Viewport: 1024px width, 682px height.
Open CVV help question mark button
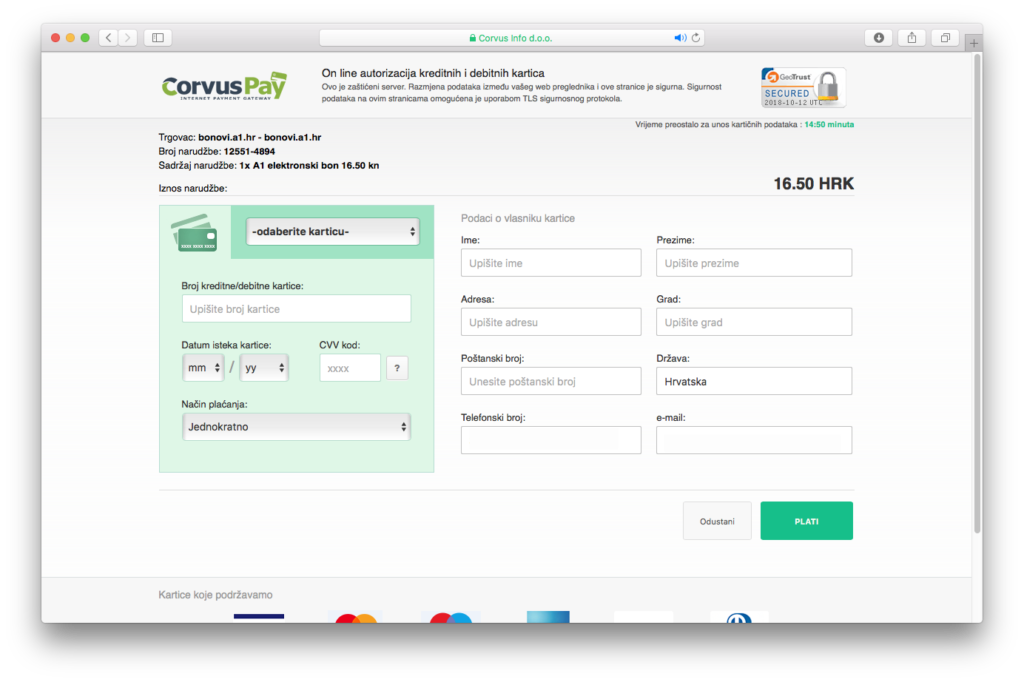pos(396,368)
